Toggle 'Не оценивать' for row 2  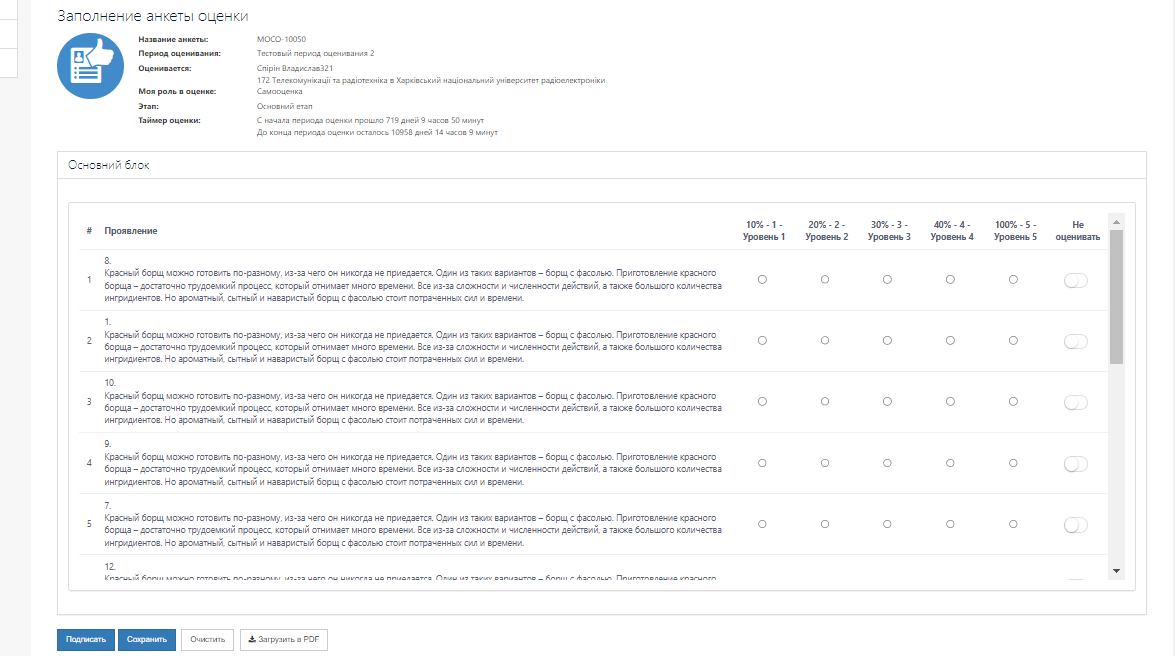click(x=1075, y=342)
